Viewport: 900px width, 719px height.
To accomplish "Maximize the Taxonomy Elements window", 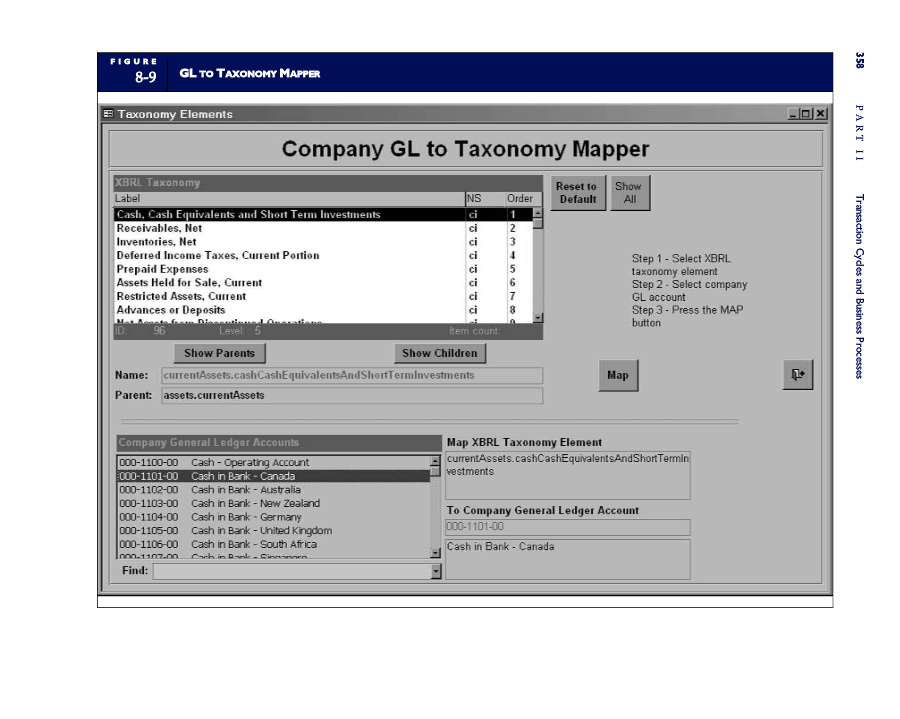I will (807, 114).
